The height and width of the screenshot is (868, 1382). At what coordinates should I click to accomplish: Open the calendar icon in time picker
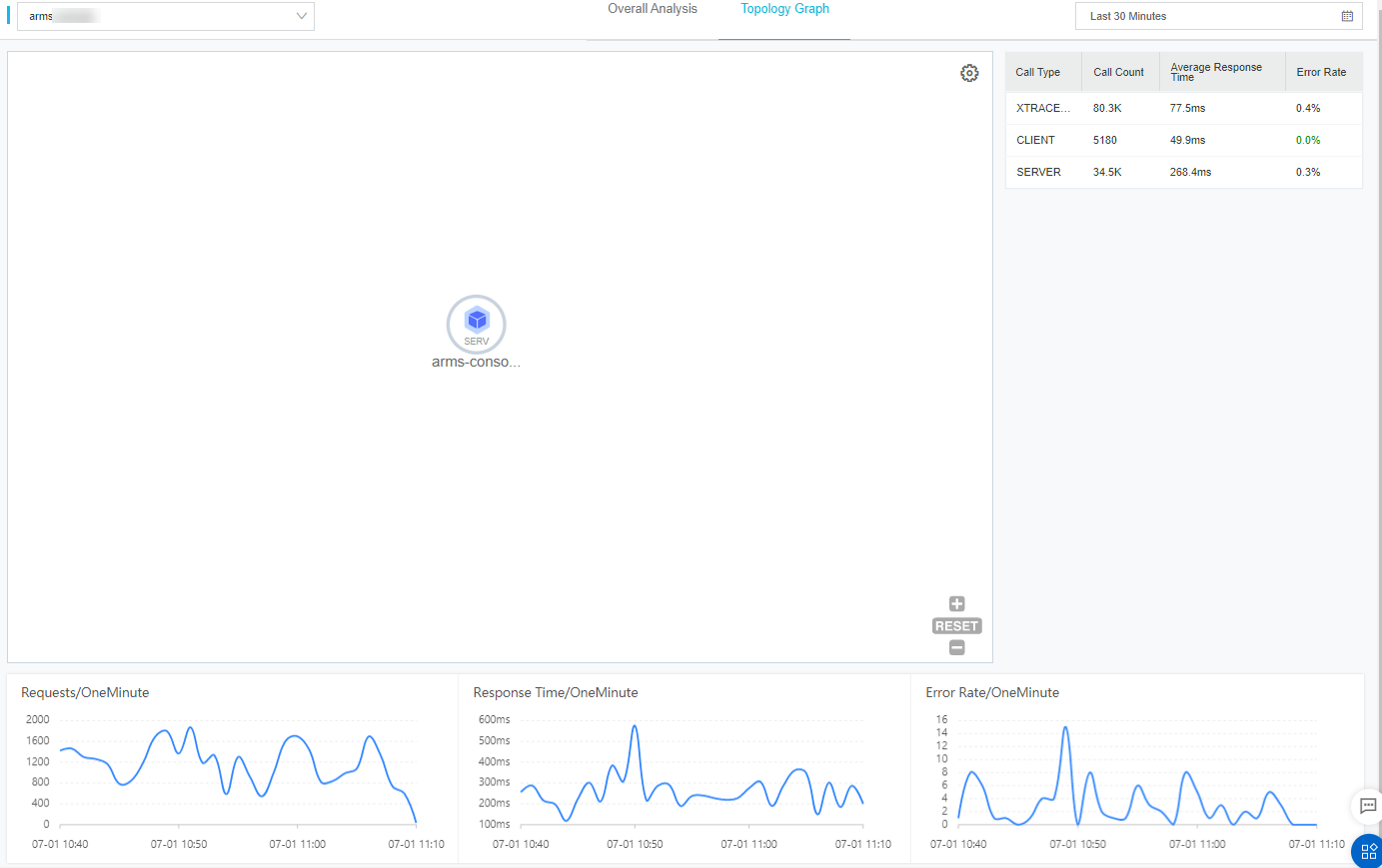[x=1347, y=16]
